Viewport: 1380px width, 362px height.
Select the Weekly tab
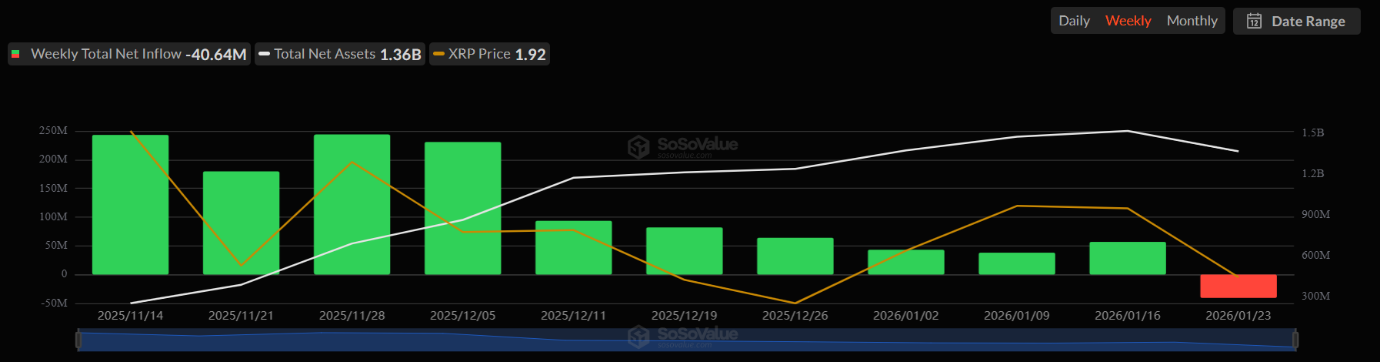pyautogui.click(x=1128, y=21)
